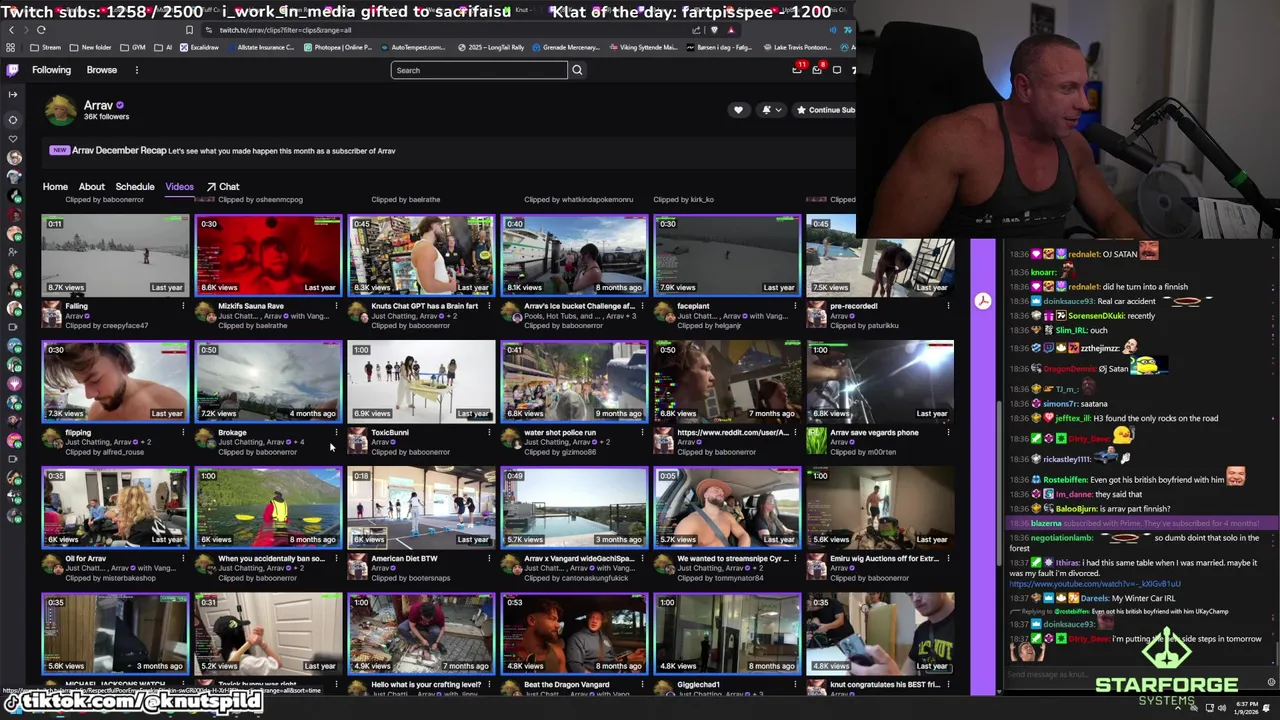This screenshot has height=720, width=1280.
Task: Open the apps grid in bookmarks bar
Action: (10, 47)
